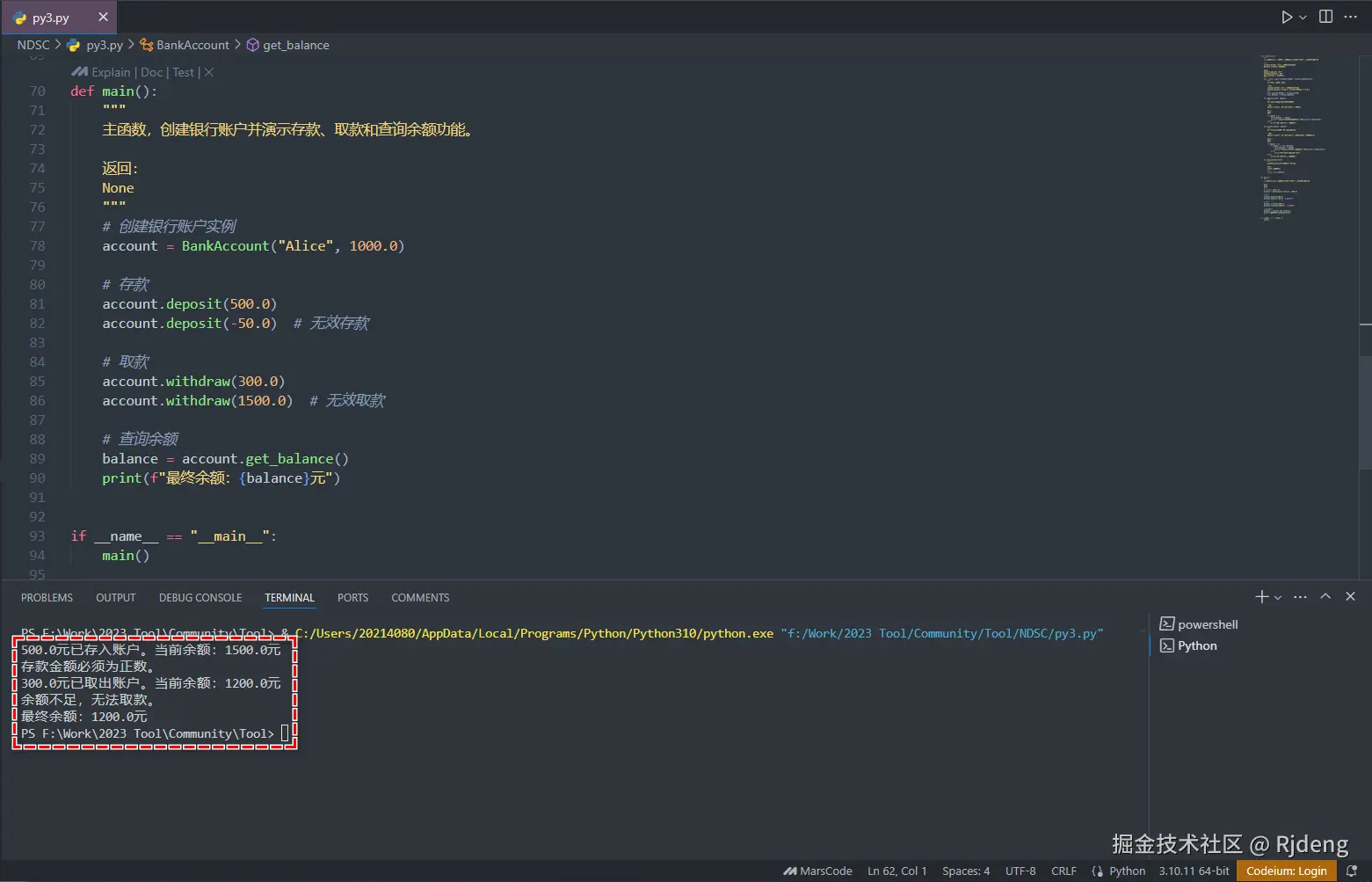Place cursor on def main() line
1372x882 pixels.
pyautogui.click(x=114, y=91)
